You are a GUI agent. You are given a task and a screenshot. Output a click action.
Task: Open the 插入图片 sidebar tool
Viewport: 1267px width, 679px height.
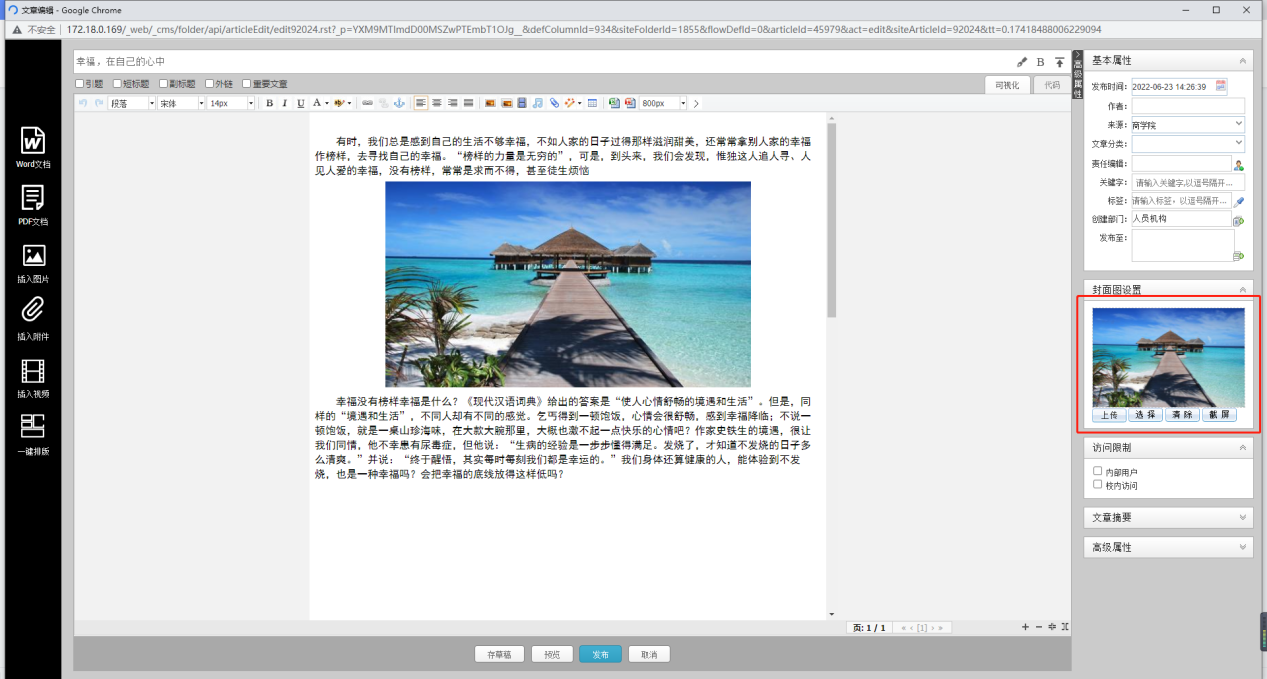[x=32, y=255]
